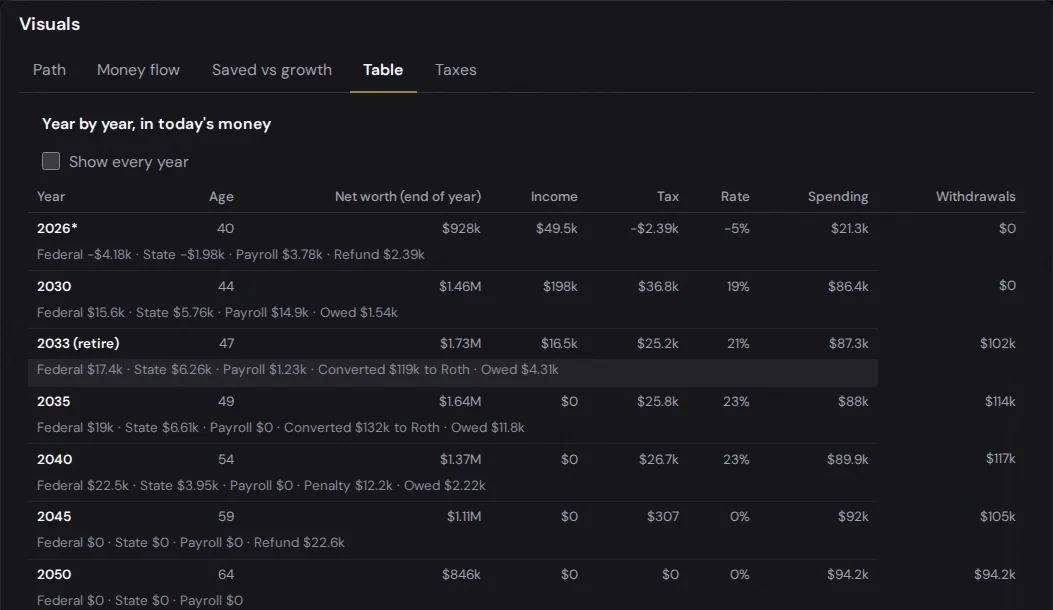The image size is (1053, 610).
Task: Enable the Show every year checkbox
Action: (51, 161)
